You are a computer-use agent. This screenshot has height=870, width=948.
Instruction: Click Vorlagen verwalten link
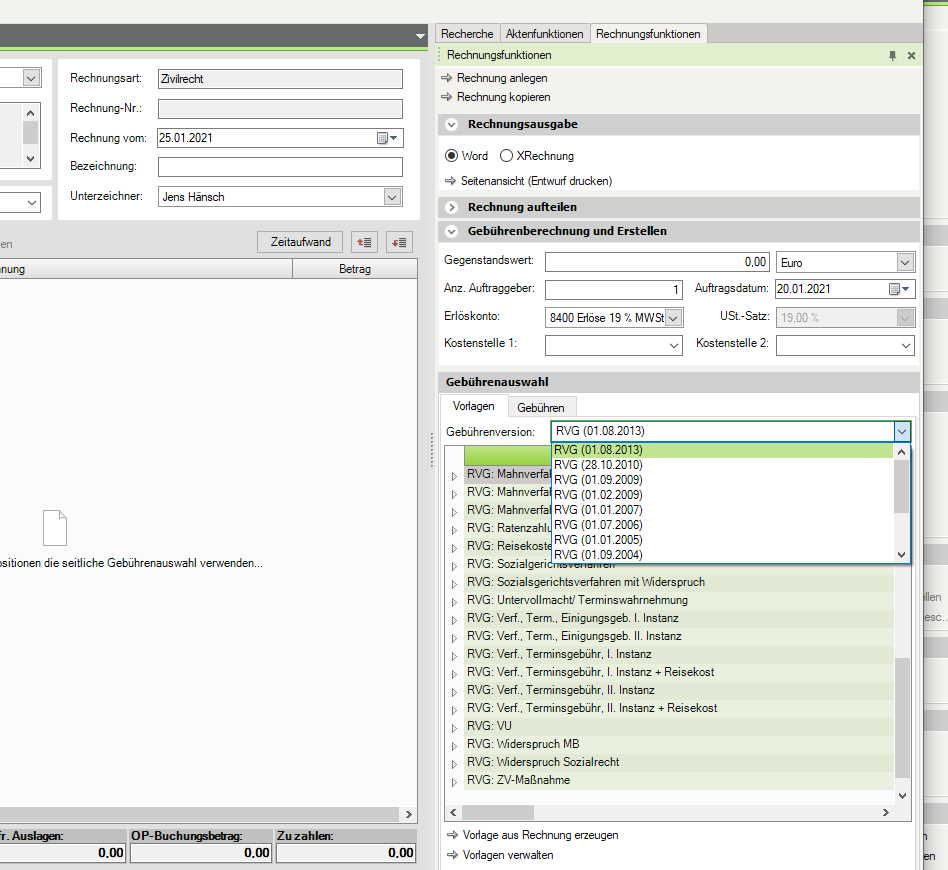507,855
